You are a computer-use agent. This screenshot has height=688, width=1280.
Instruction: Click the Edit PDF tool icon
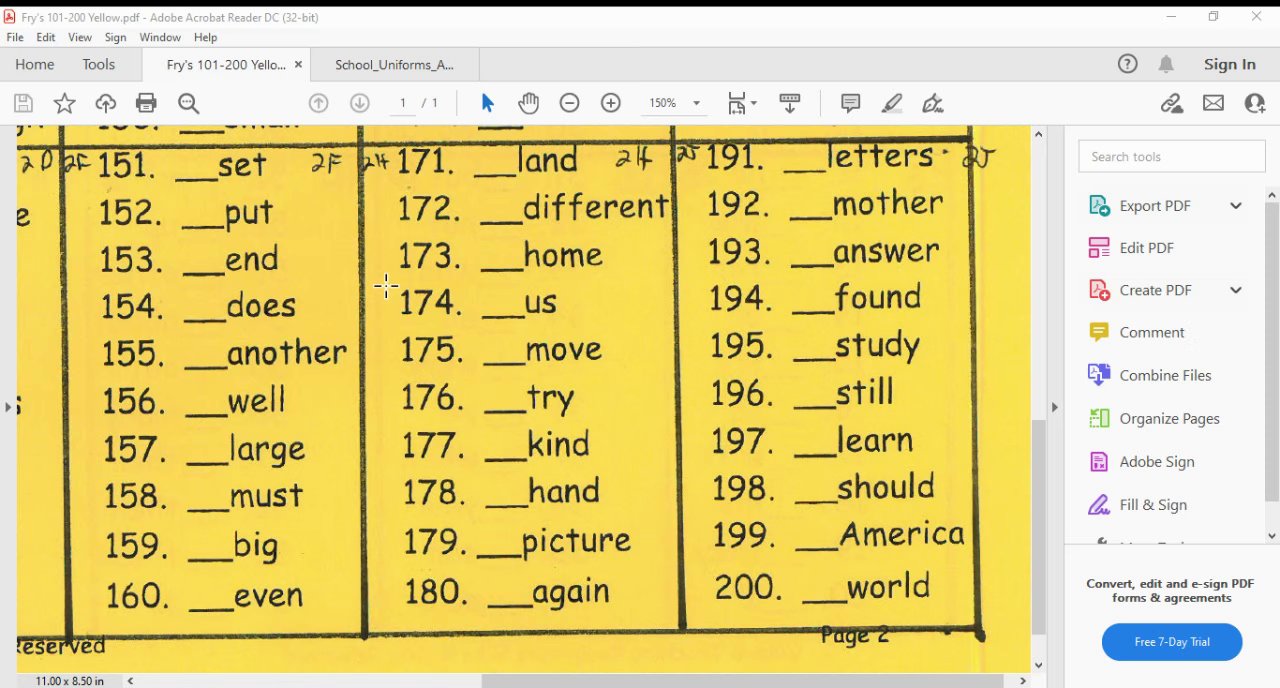(x=1099, y=248)
